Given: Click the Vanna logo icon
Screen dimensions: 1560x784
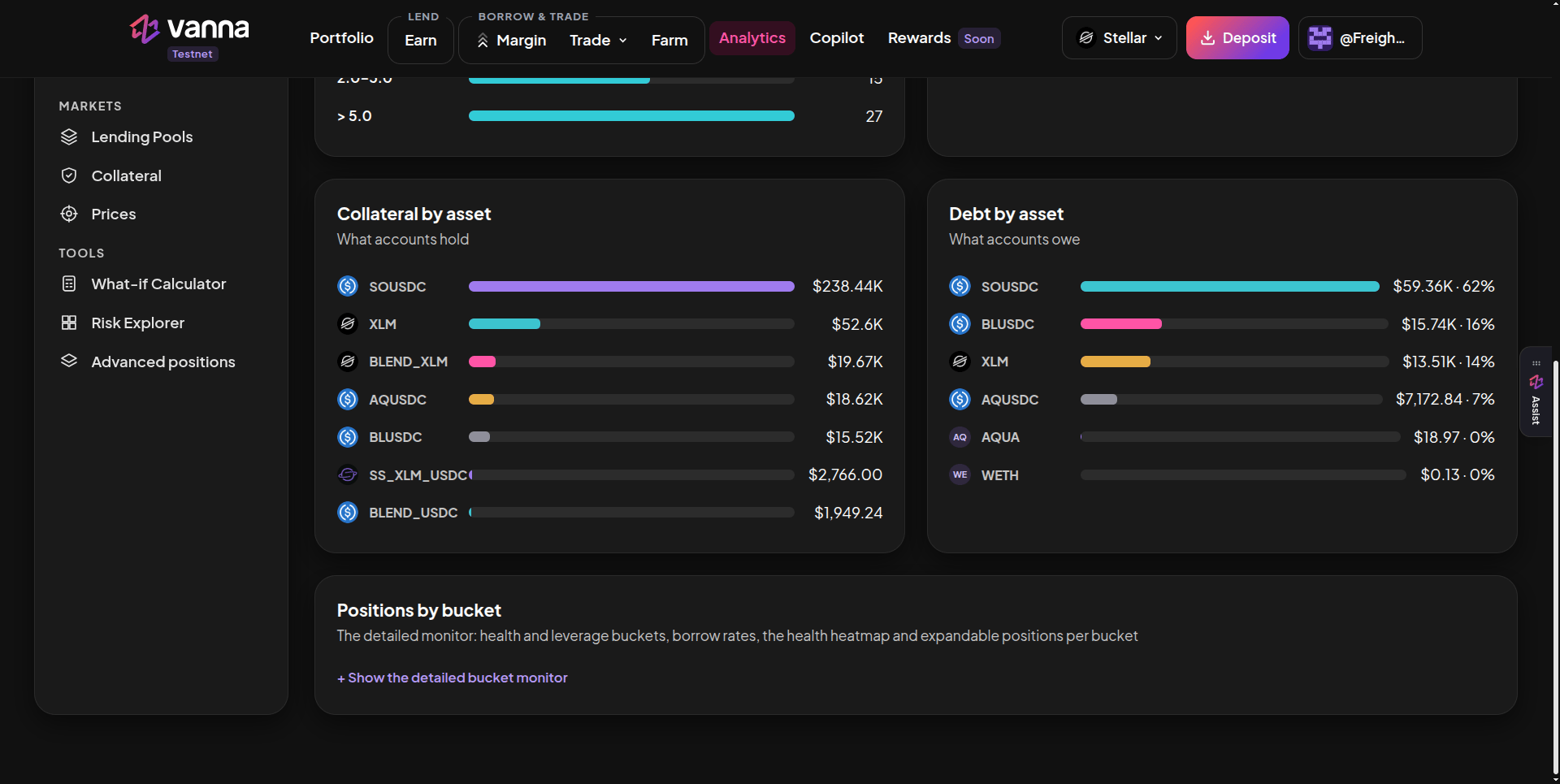Looking at the screenshot, I should (145, 29).
